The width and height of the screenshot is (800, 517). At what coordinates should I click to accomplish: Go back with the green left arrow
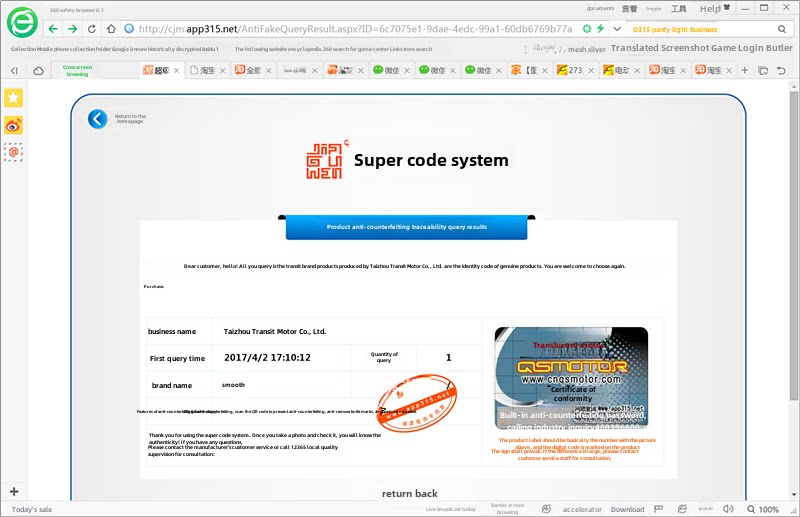pos(53,29)
